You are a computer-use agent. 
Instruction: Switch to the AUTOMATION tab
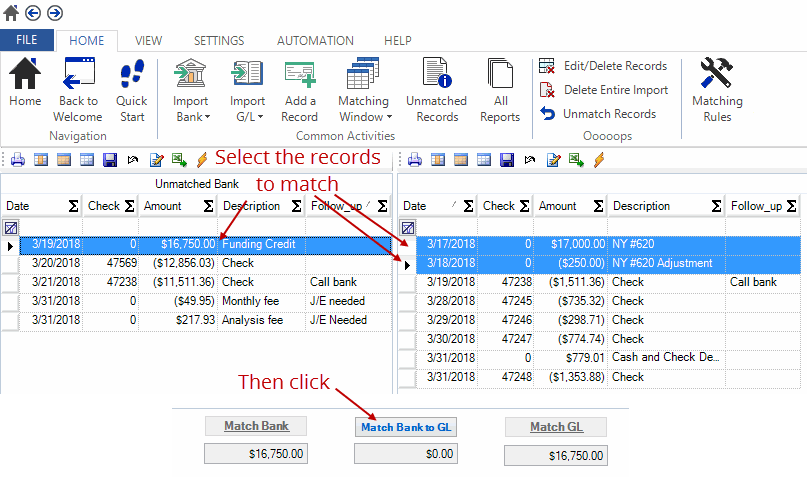tap(315, 41)
